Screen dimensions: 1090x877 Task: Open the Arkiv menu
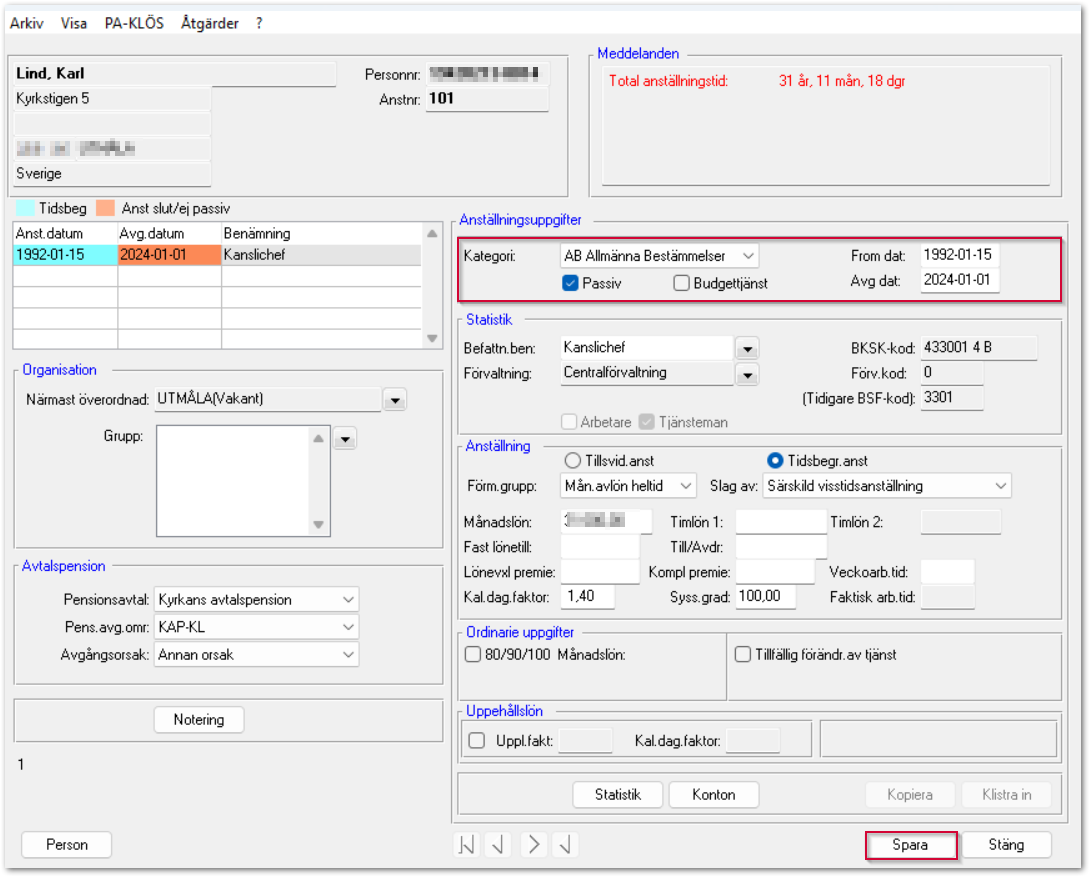(27, 23)
